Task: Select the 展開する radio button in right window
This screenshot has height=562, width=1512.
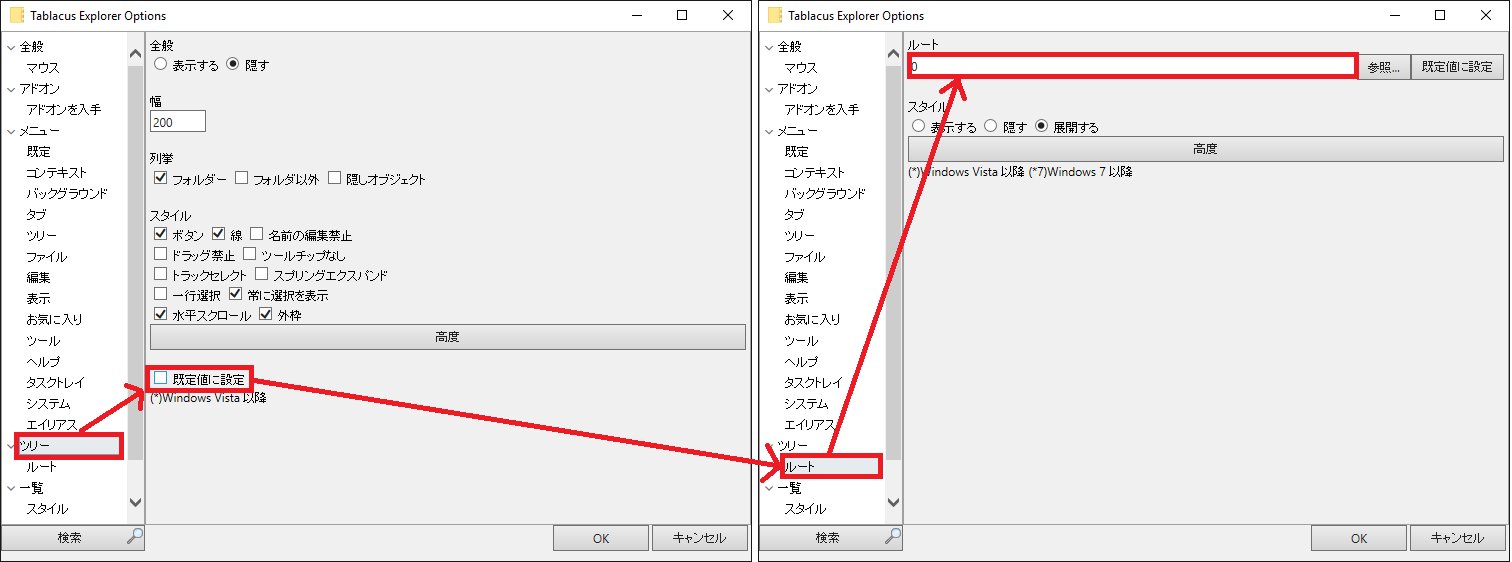Action: [x=1042, y=127]
